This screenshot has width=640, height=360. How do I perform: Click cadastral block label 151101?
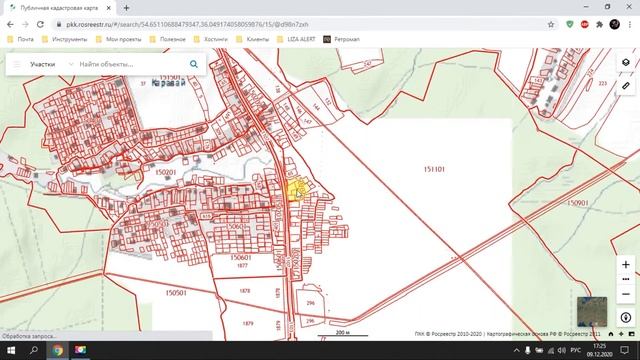434,169
